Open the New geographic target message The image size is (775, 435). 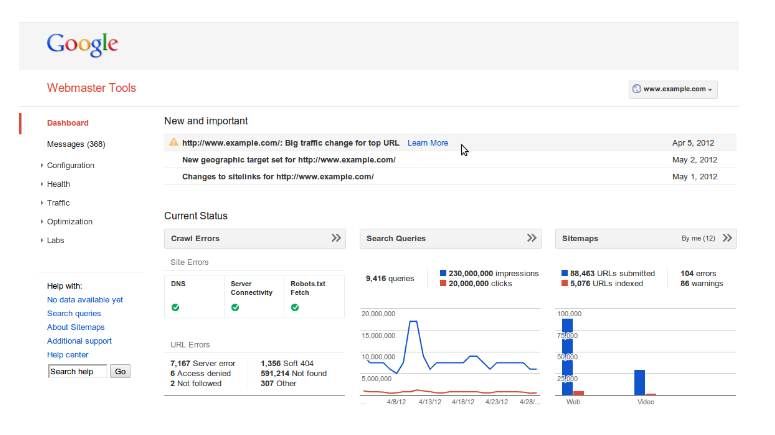(x=289, y=160)
